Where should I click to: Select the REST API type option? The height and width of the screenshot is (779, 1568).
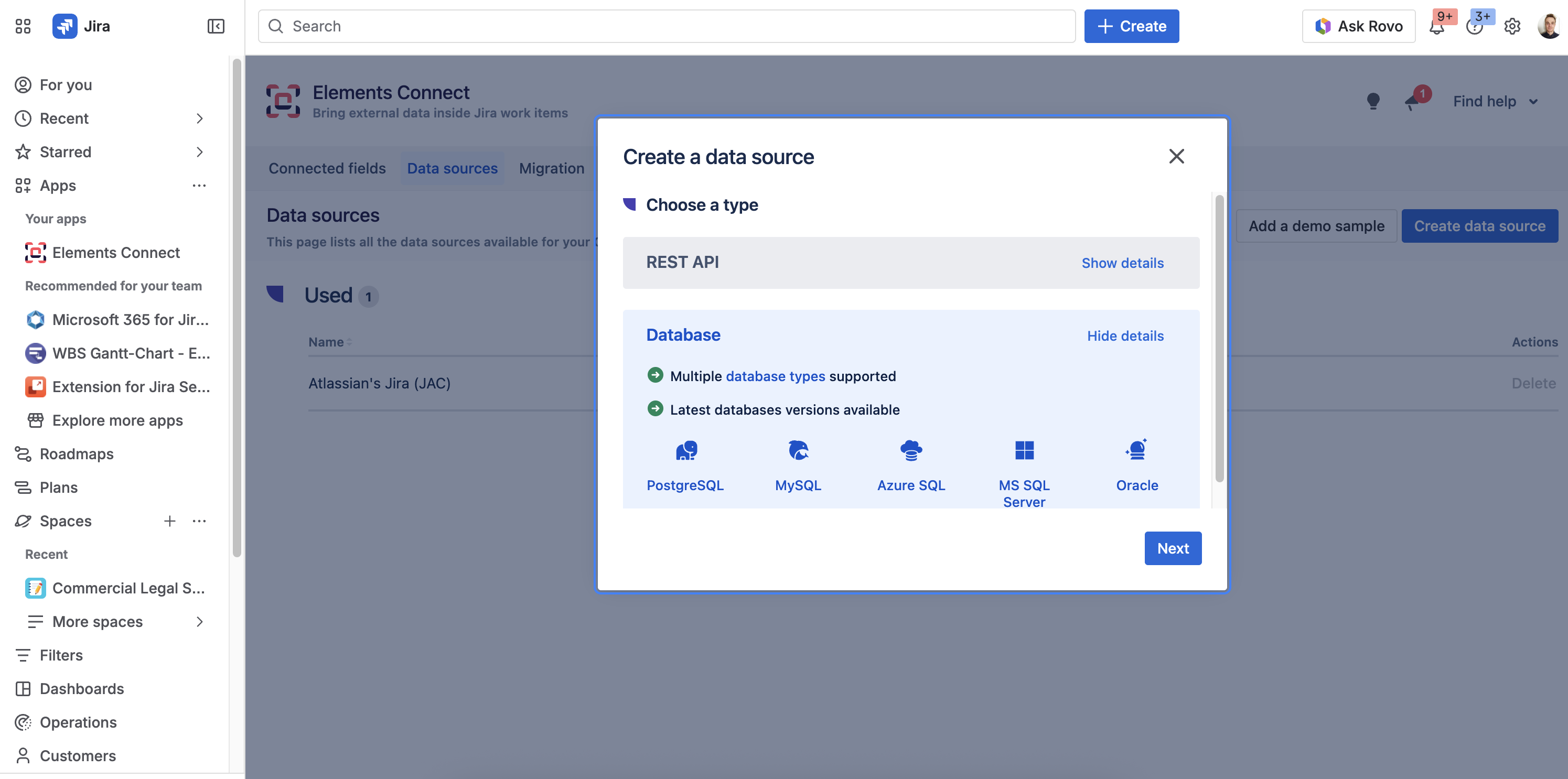click(x=910, y=263)
